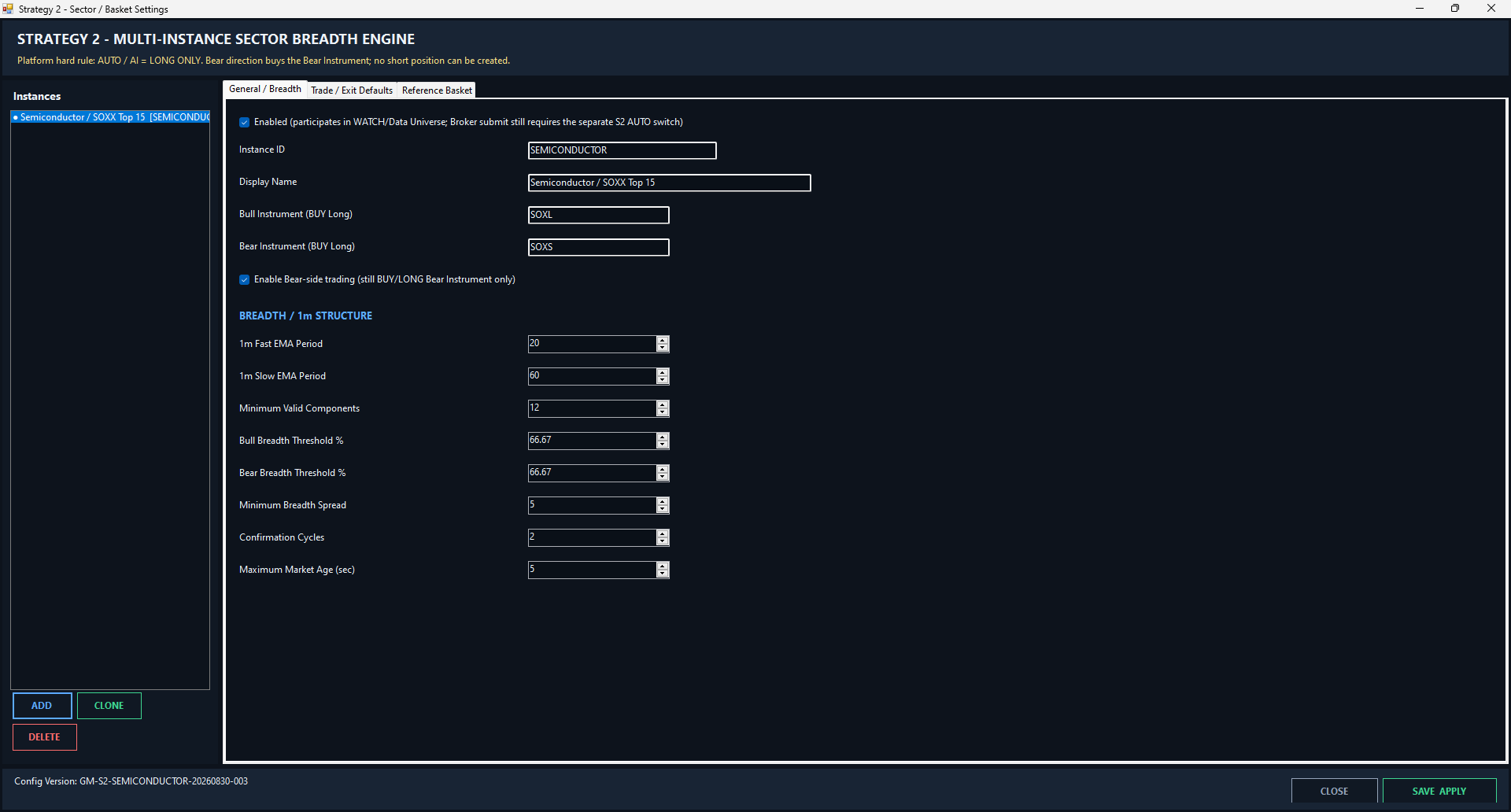This screenshot has width=1511, height=812.
Task: Decrease the 1m Fast EMA Period value
Action: 663,348
